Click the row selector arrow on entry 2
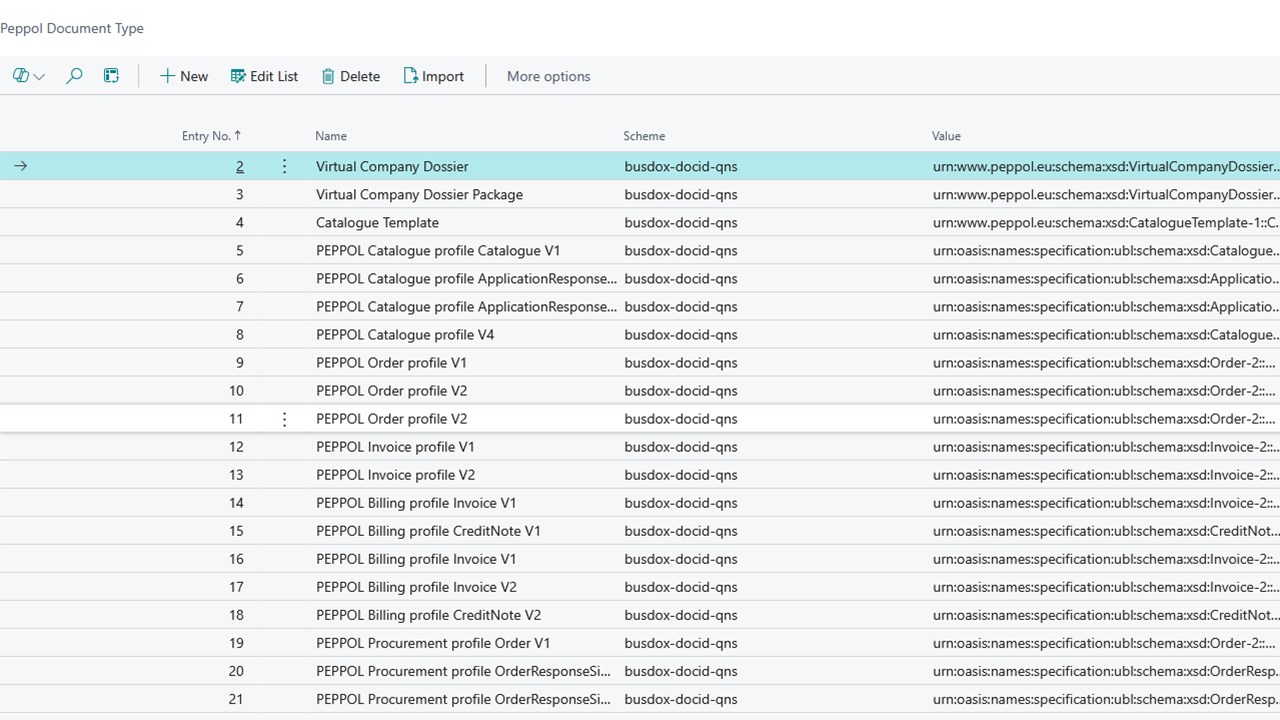This screenshot has width=1280, height=720. pos(20,167)
